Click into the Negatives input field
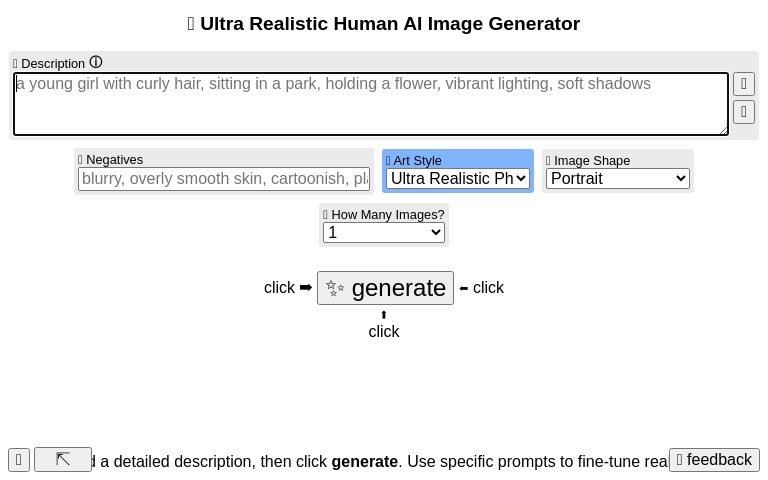This screenshot has height=480, width=768. coord(224,179)
